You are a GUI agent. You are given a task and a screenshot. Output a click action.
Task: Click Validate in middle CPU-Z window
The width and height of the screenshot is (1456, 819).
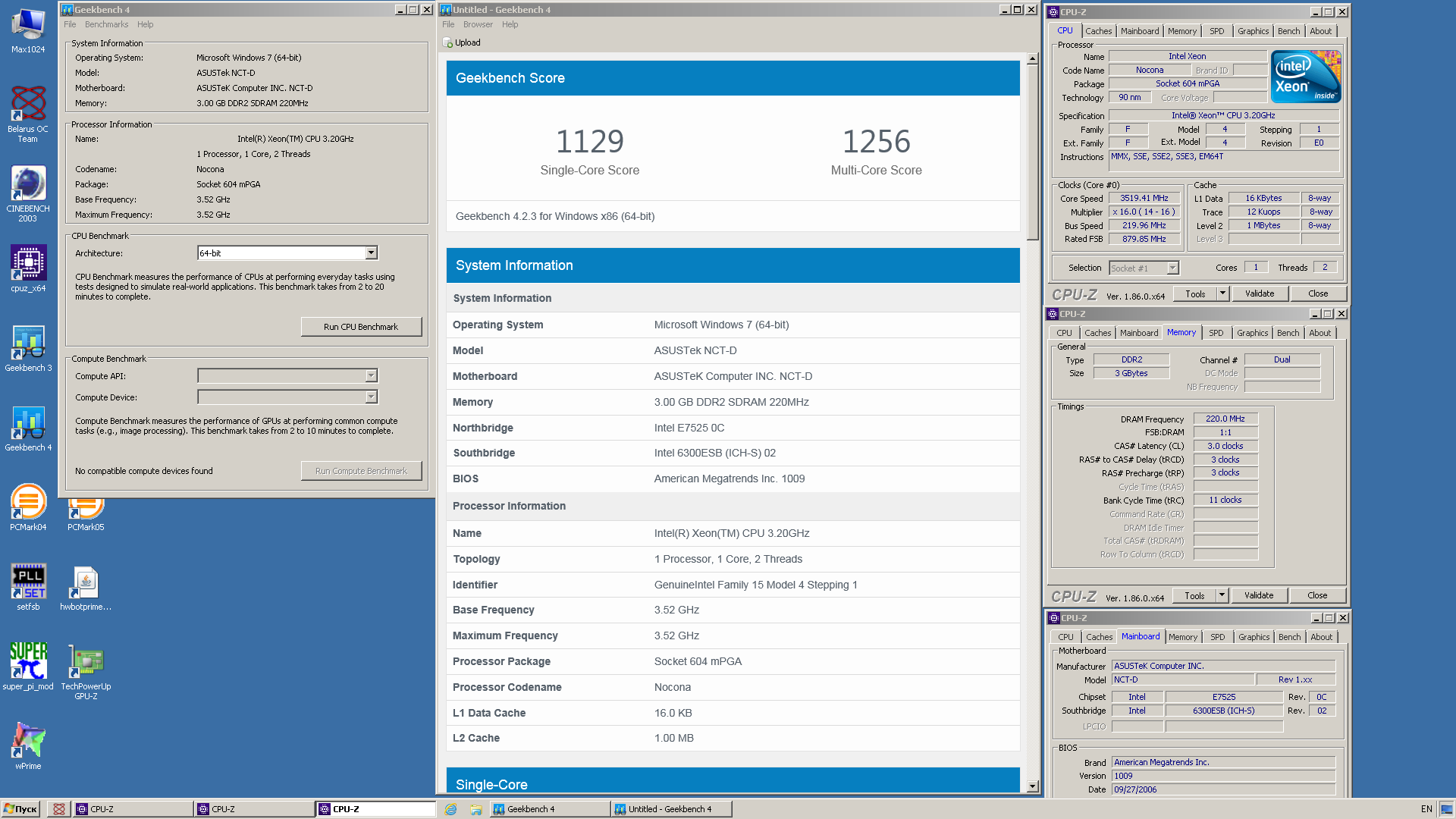click(x=1259, y=595)
